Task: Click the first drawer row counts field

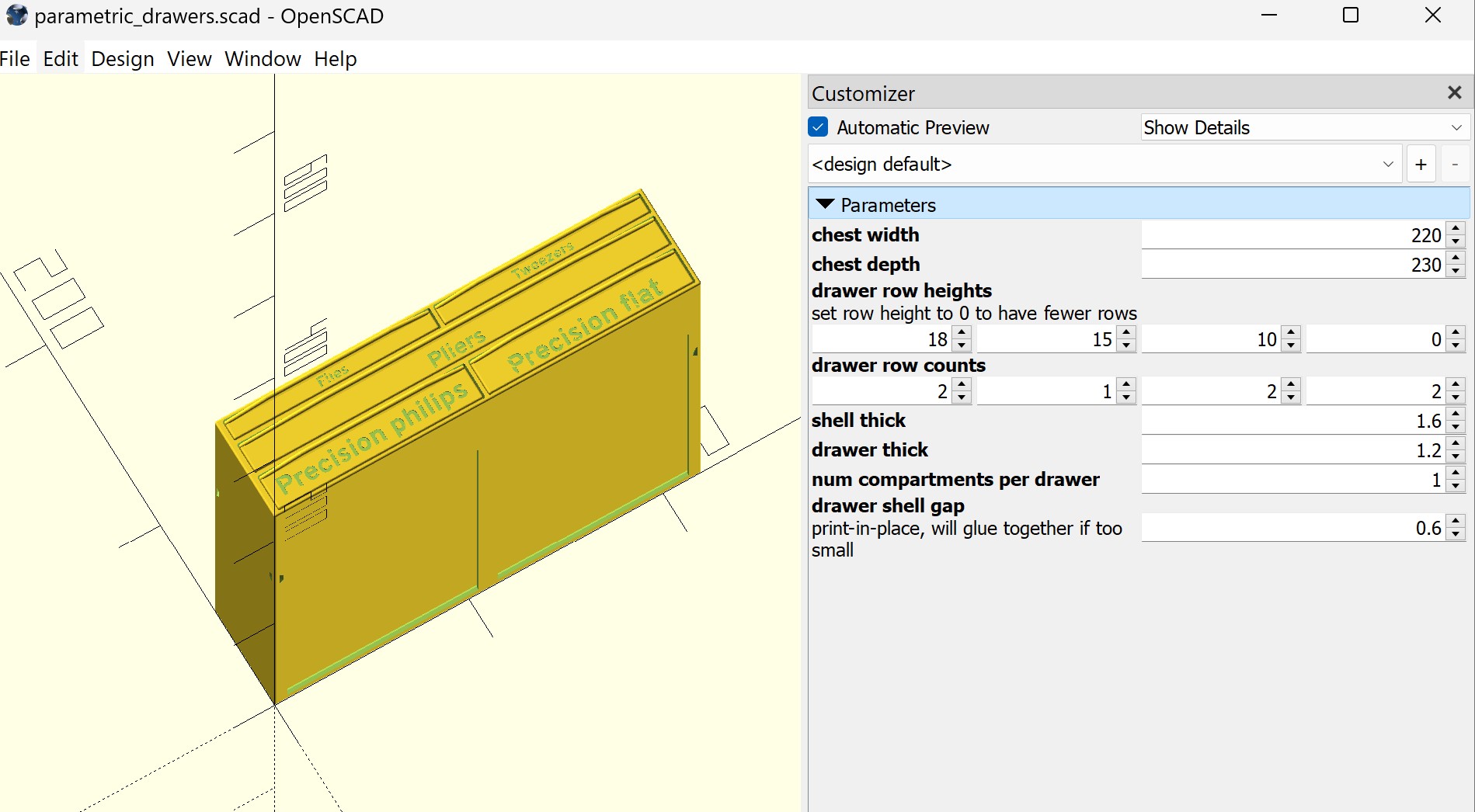Action: (x=882, y=391)
